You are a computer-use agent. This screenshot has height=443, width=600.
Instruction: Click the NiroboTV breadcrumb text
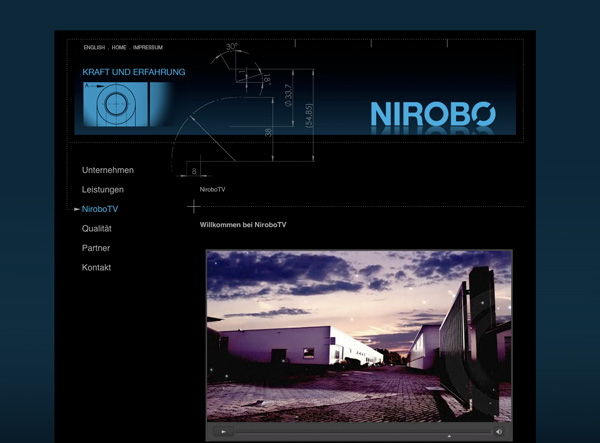coord(212,189)
